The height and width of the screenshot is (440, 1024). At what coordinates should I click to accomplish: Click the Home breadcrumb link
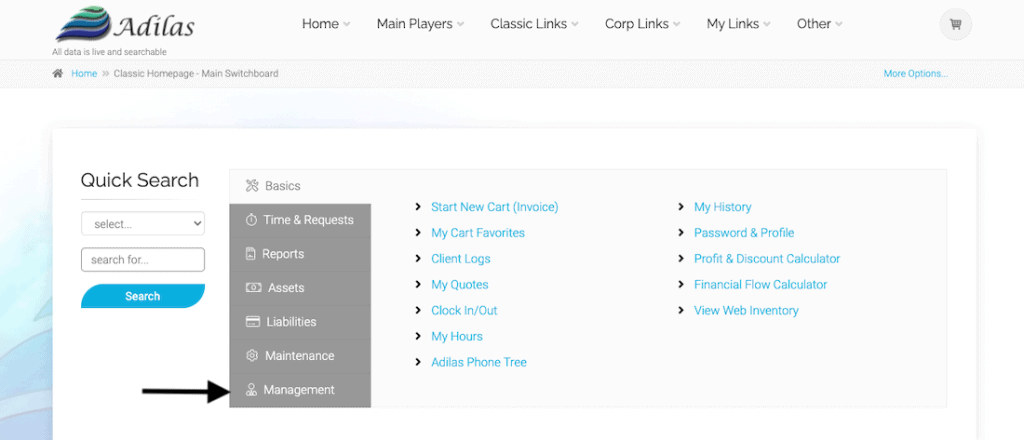[84, 74]
